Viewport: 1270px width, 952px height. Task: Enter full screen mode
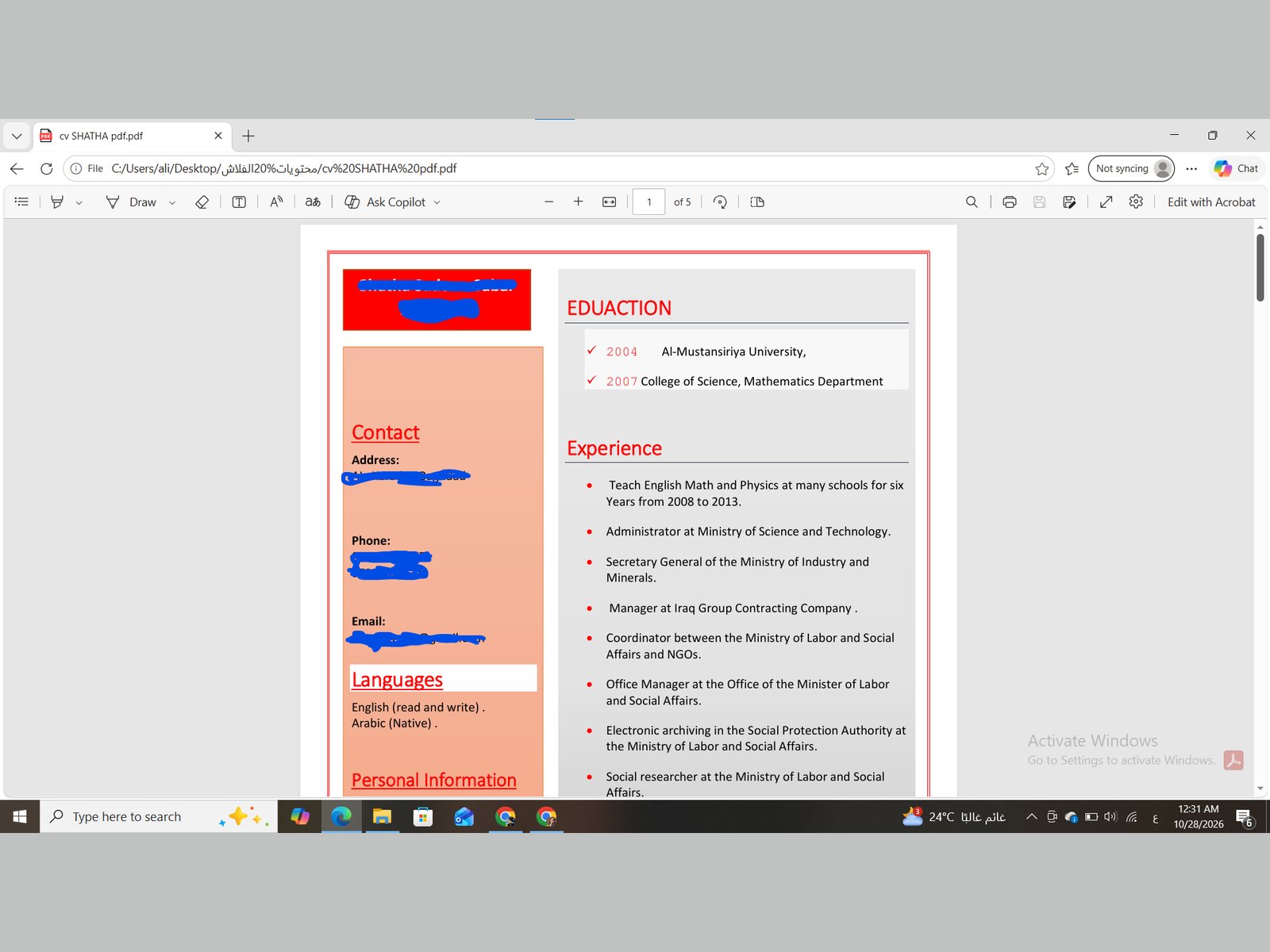point(1106,202)
